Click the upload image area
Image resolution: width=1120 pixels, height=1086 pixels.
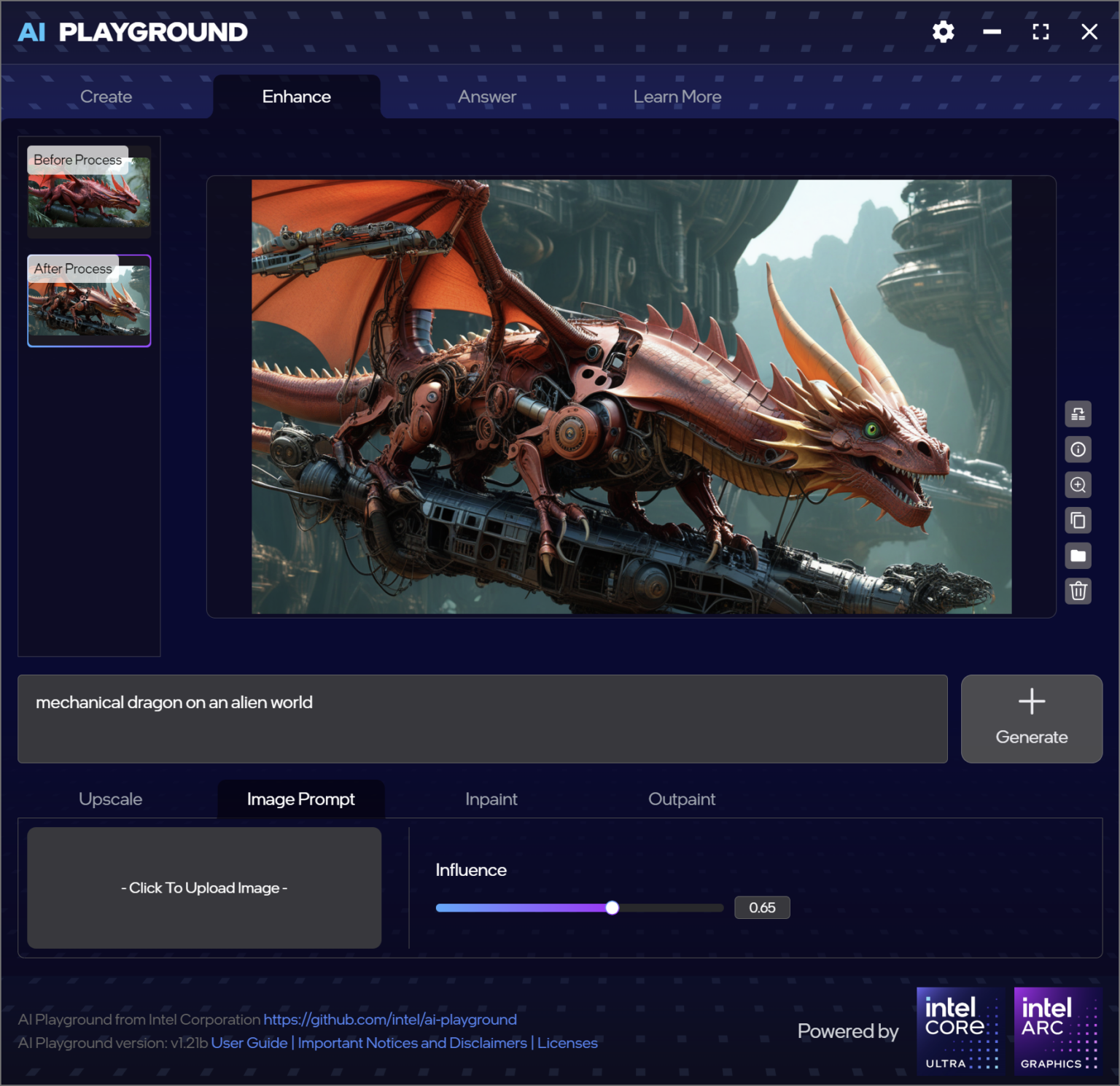(203, 888)
